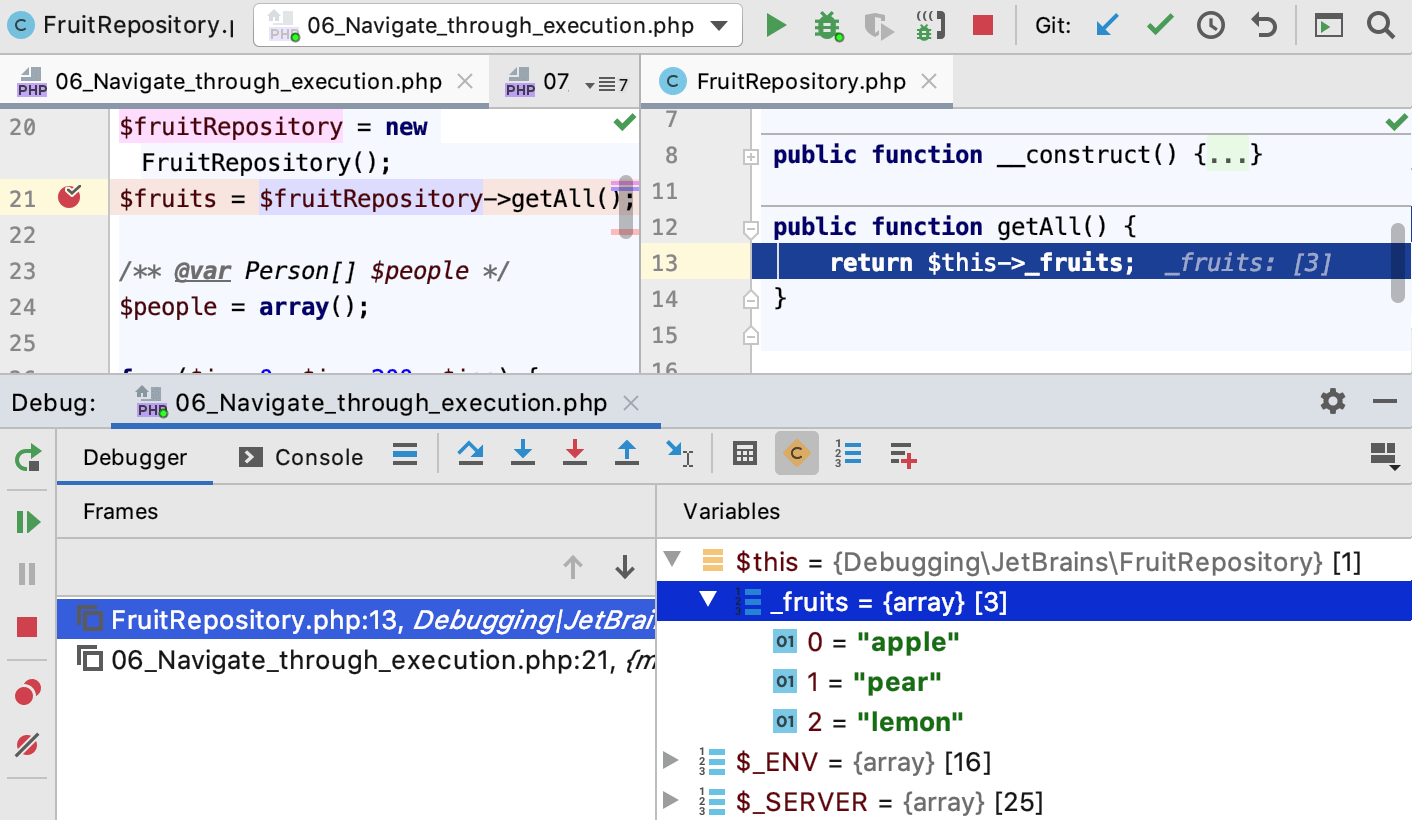The width and height of the screenshot is (1412, 820).
Task: Stop the debug session in the left sidebar
Action: (x=28, y=627)
